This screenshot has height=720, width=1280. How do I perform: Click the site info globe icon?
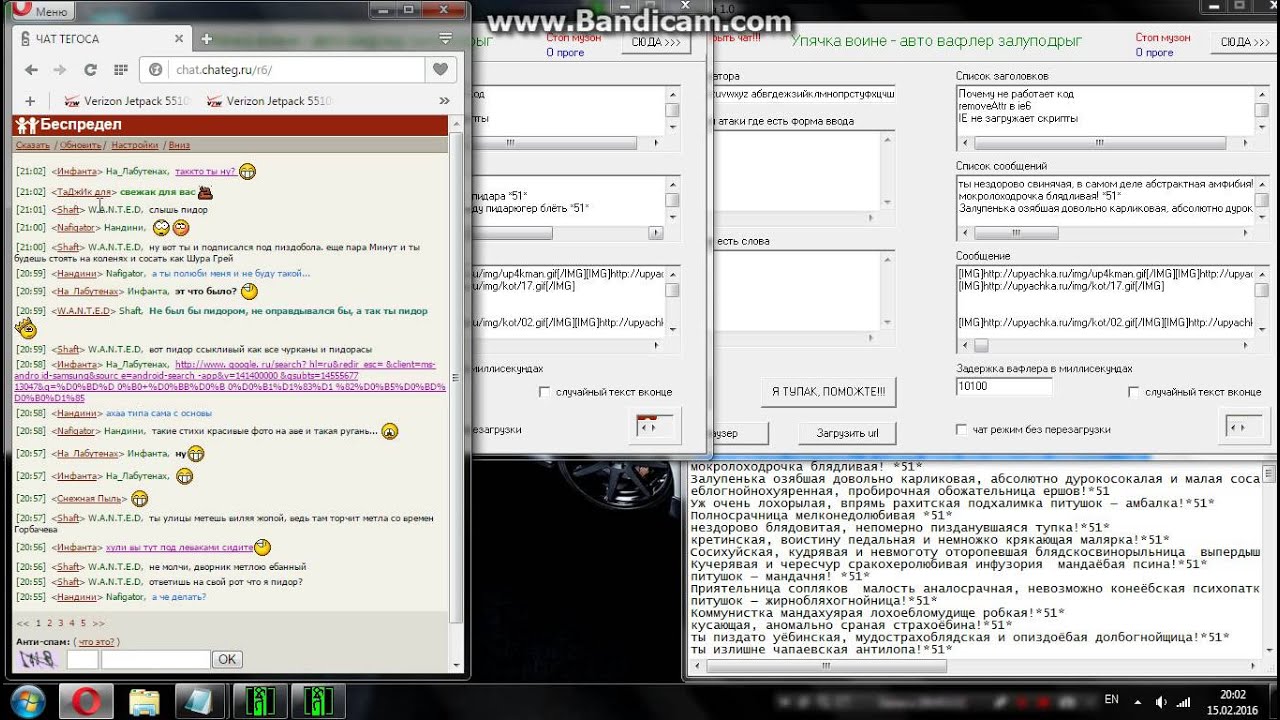coord(156,70)
